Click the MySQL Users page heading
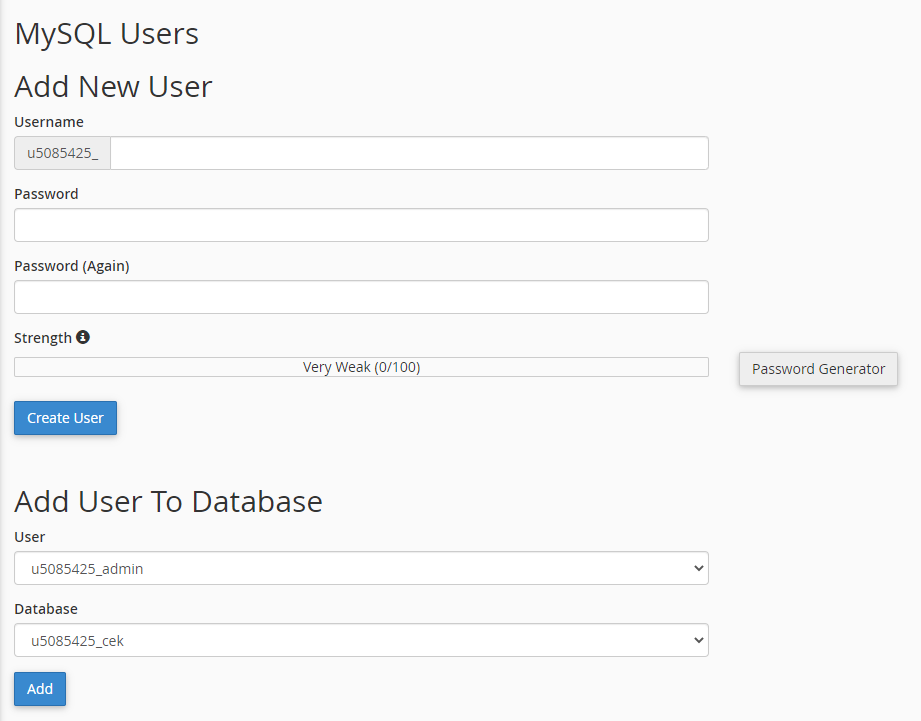The height and width of the screenshot is (721, 921). coord(106,34)
